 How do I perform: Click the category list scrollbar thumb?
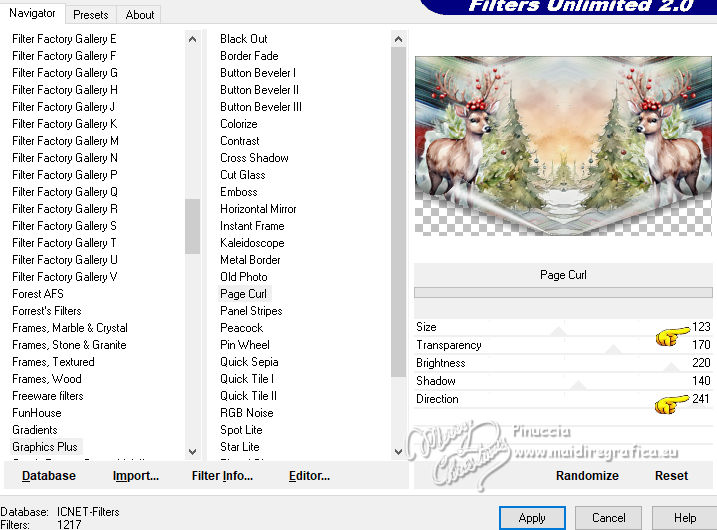point(193,226)
